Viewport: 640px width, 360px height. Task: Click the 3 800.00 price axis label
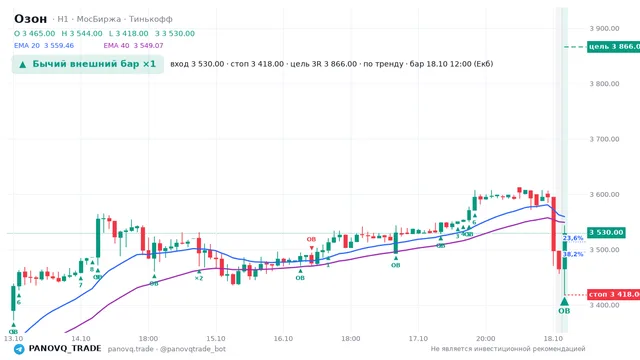pyautogui.click(x=604, y=84)
